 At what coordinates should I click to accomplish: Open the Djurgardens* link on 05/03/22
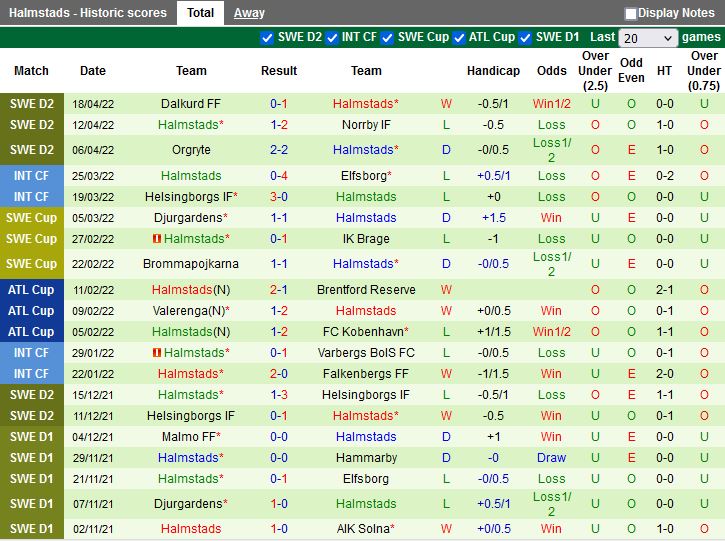coord(191,217)
